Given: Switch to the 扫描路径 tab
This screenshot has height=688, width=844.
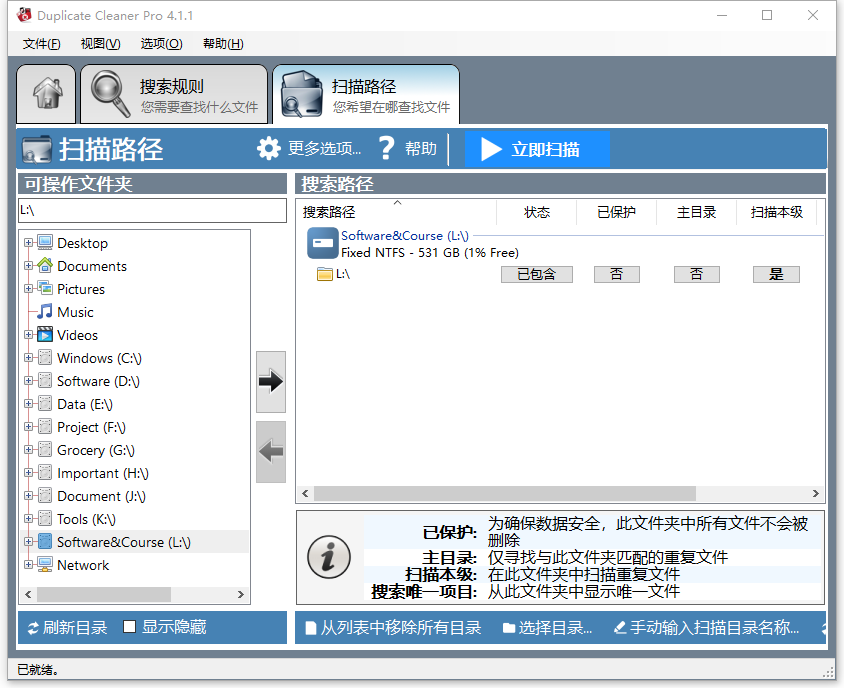Looking at the screenshot, I should pyautogui.click(x=366, y=94).
